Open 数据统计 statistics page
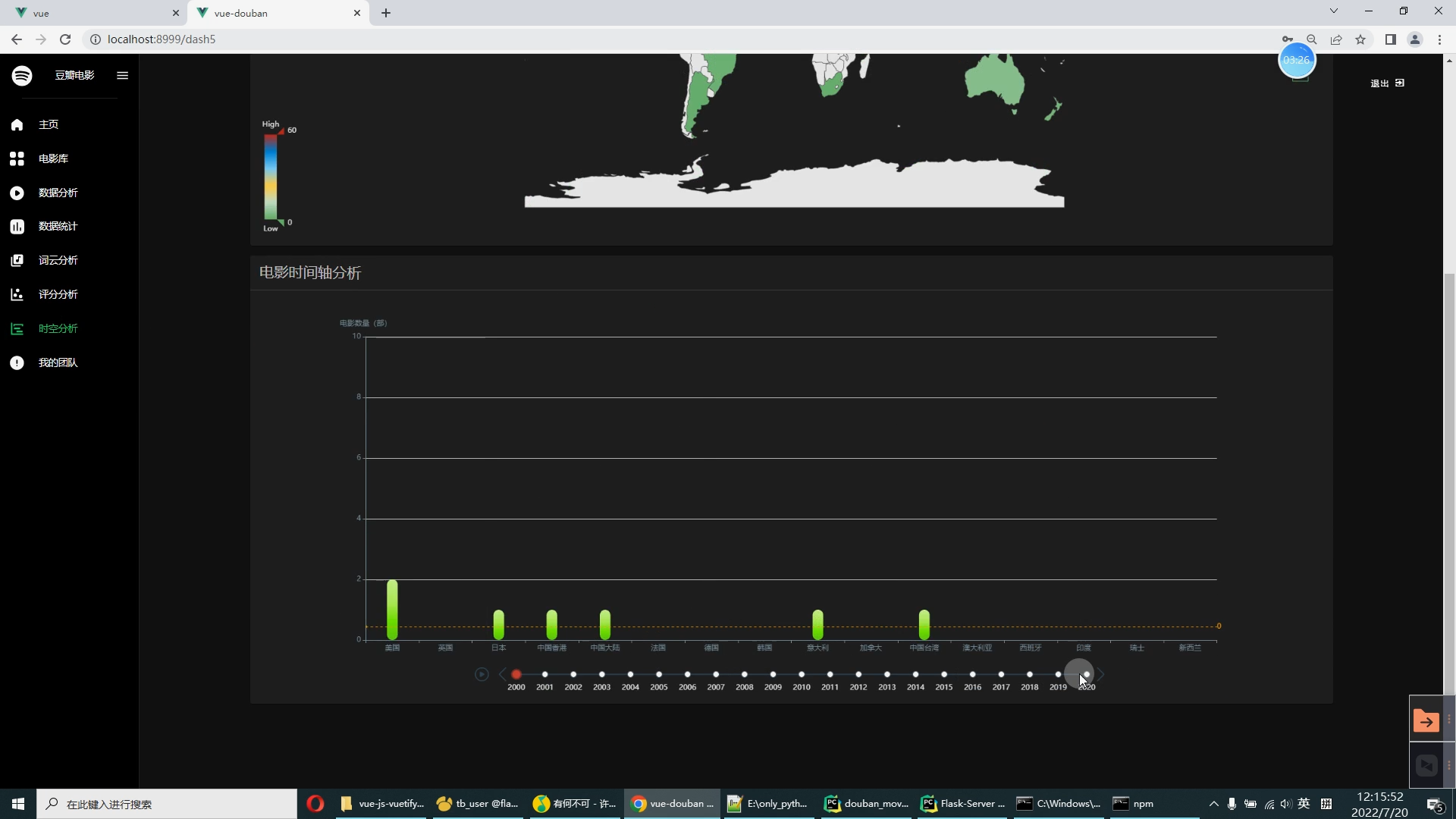 (58, 226)
